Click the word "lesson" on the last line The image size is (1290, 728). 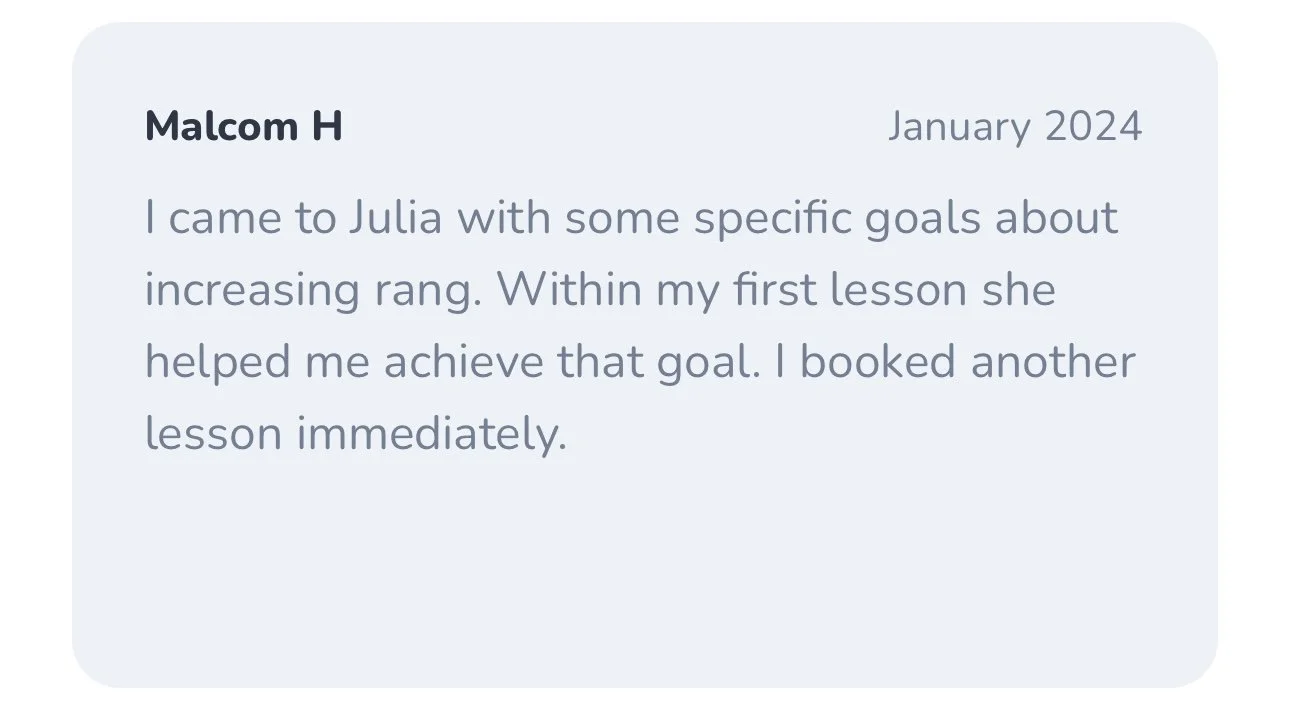click(213, 434)
